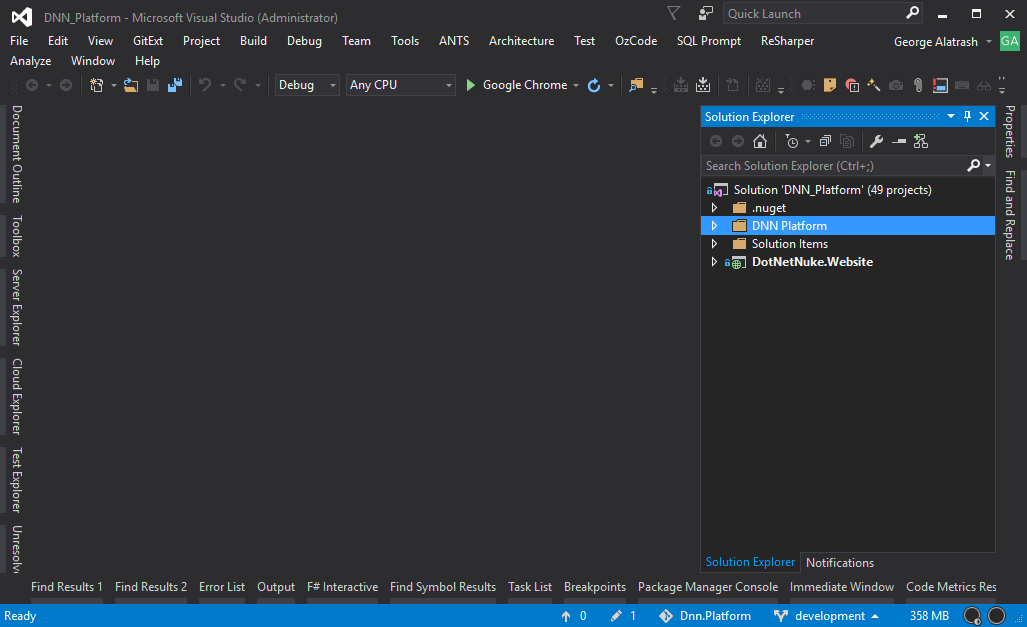1027x627 pixels.
Task: Open the Output tab
Action: (276, 587)
